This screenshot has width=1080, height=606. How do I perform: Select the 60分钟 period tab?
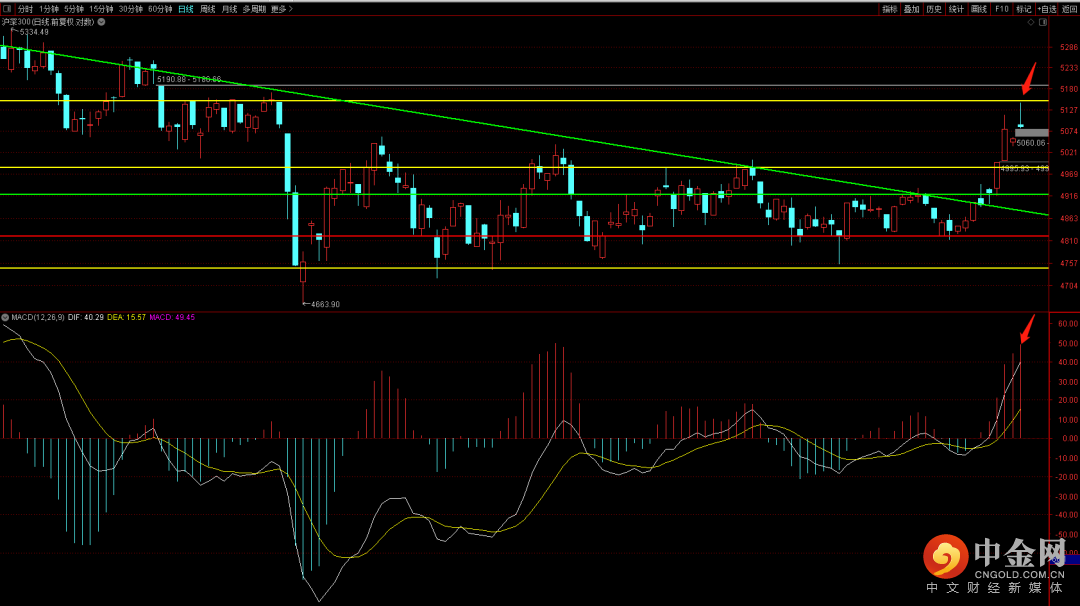[x=160, y=9]
